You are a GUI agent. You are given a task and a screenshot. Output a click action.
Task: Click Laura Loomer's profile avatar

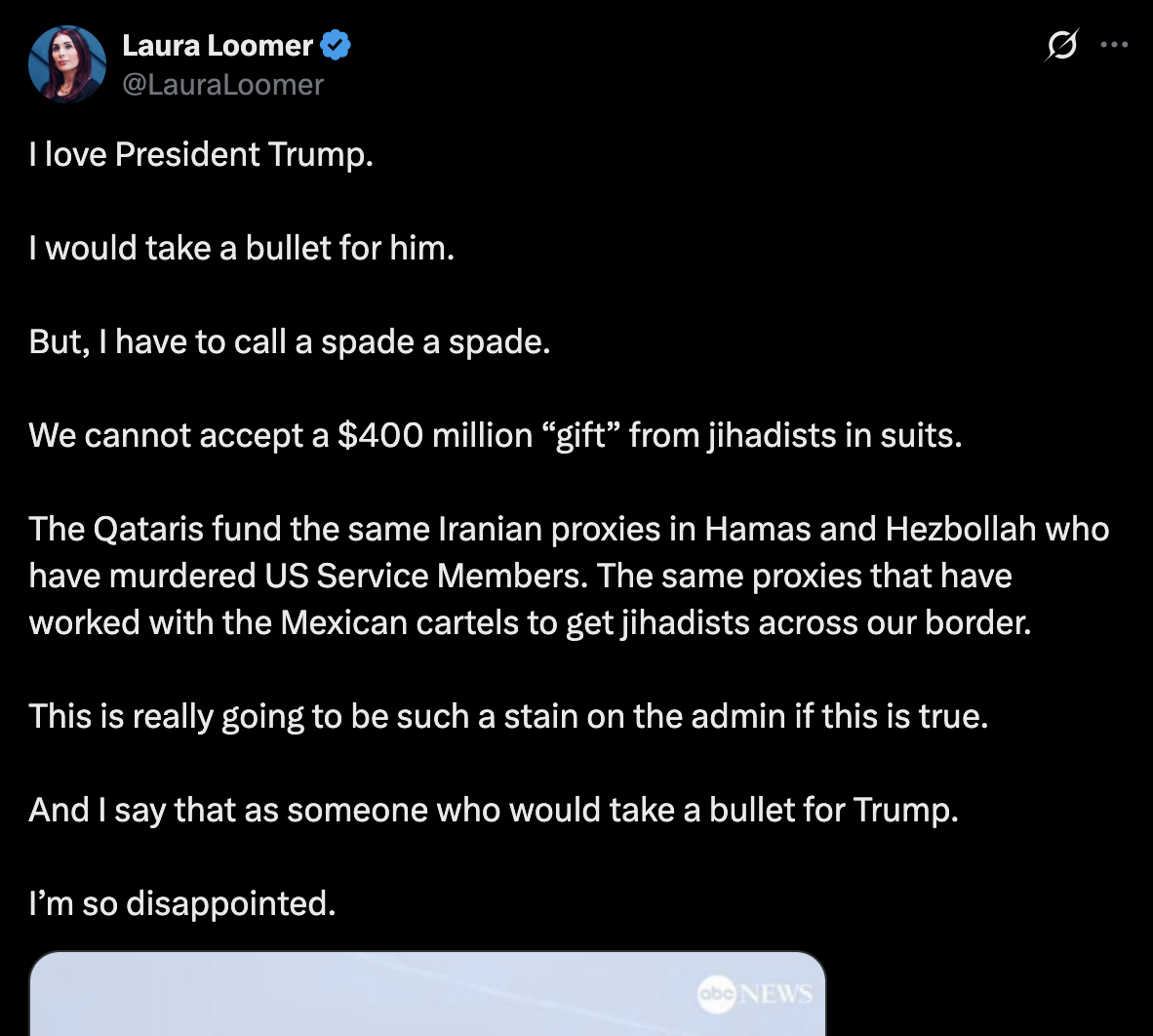click(67, 64)
